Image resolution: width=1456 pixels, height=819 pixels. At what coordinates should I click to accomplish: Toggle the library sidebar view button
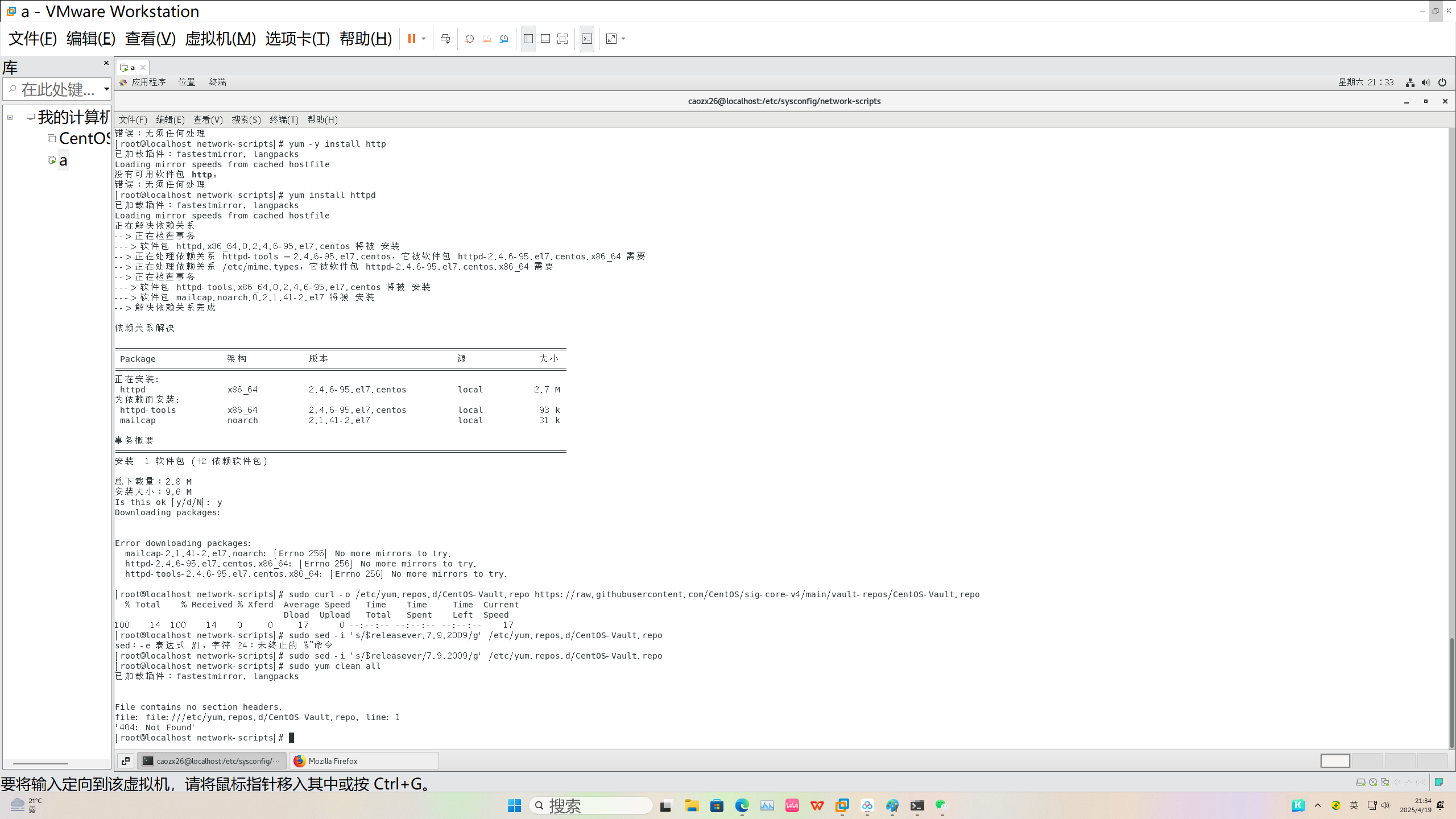point(528,39)
